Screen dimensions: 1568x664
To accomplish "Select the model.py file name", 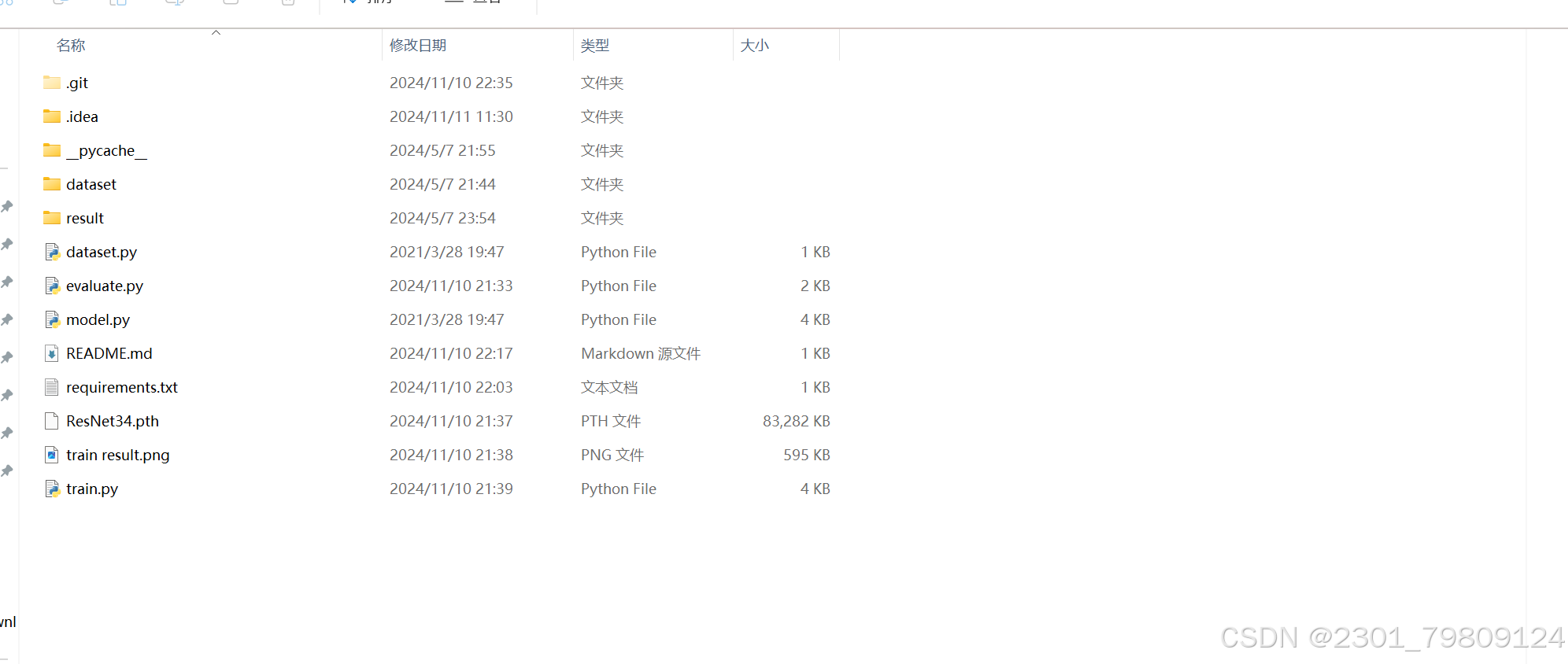I will (x=98, y=319).
